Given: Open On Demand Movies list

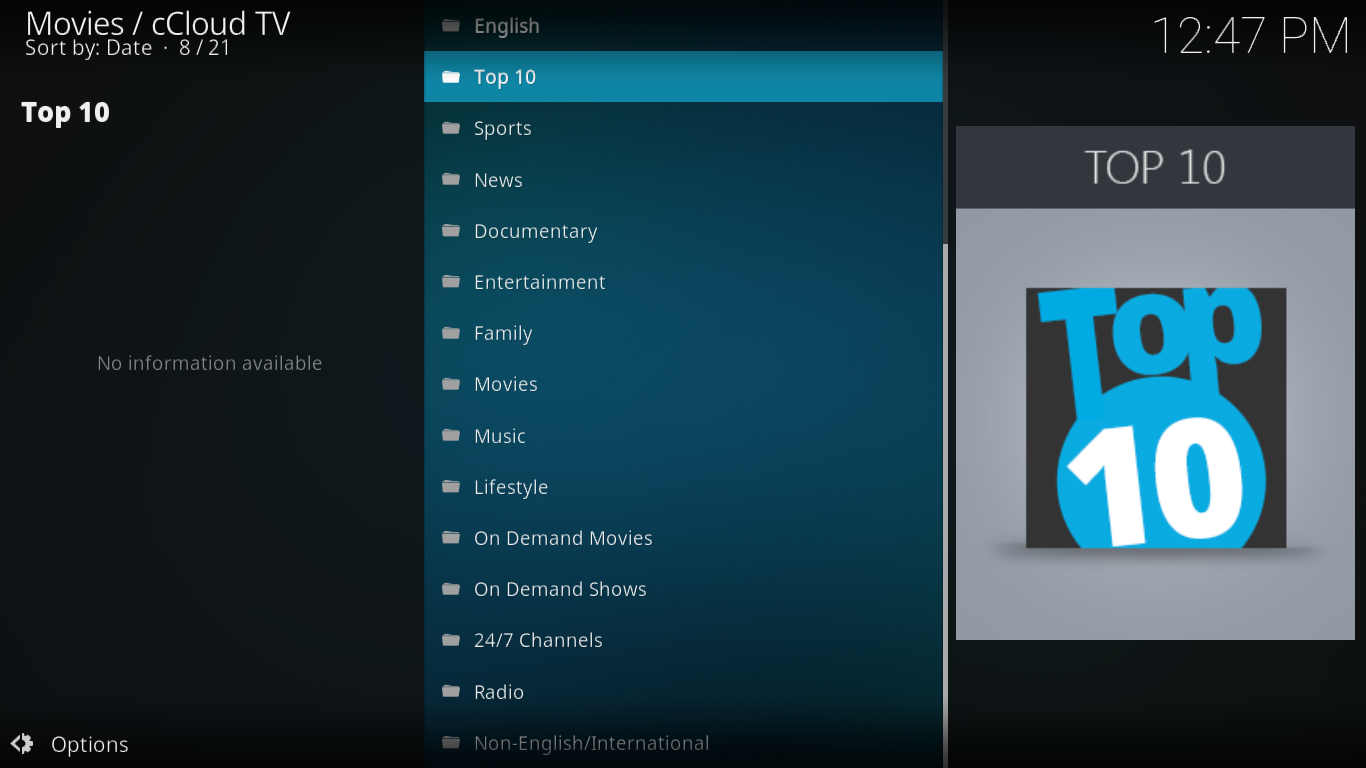Looking at the screenshot, I should (x=563, y=538).
